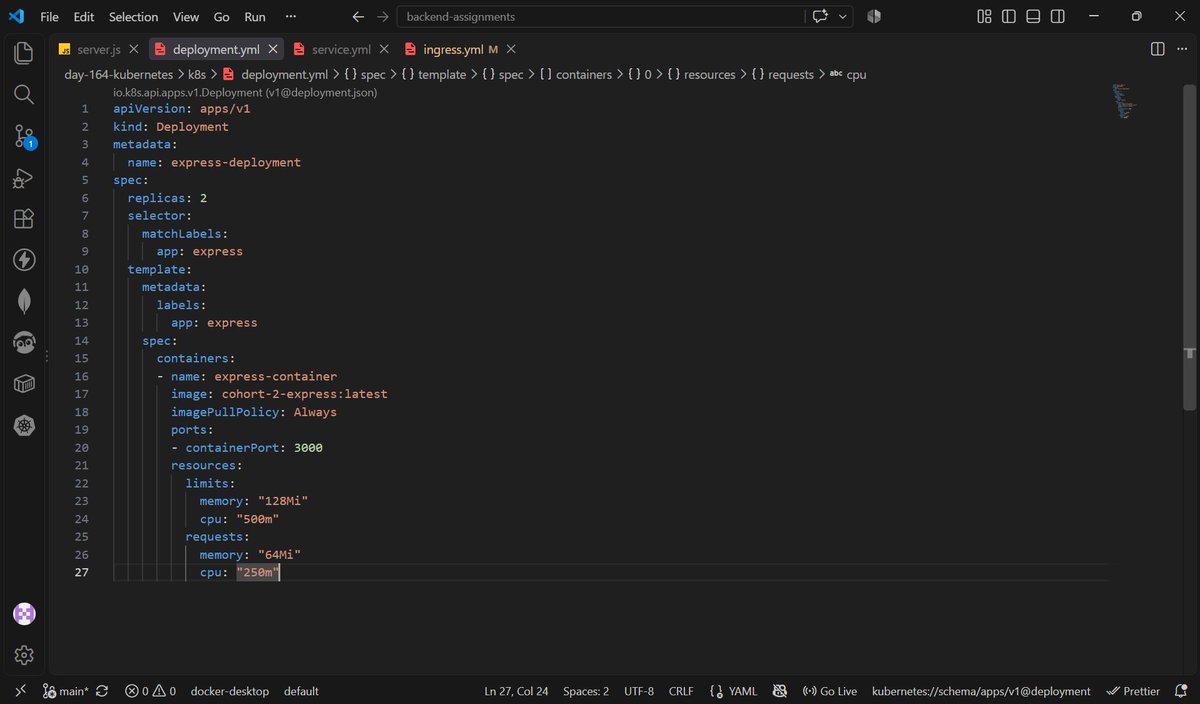This screenshot has width=1200, height=704.
Task: Open the Docker containers icon view
Action: [x=24, y=384]
